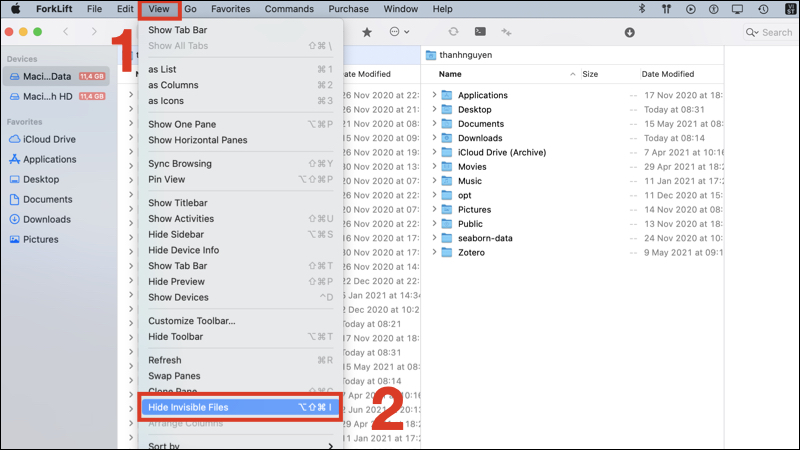The image size is (800, 450).
Task: Choose Hide Preview
Action: coord(240,282)
